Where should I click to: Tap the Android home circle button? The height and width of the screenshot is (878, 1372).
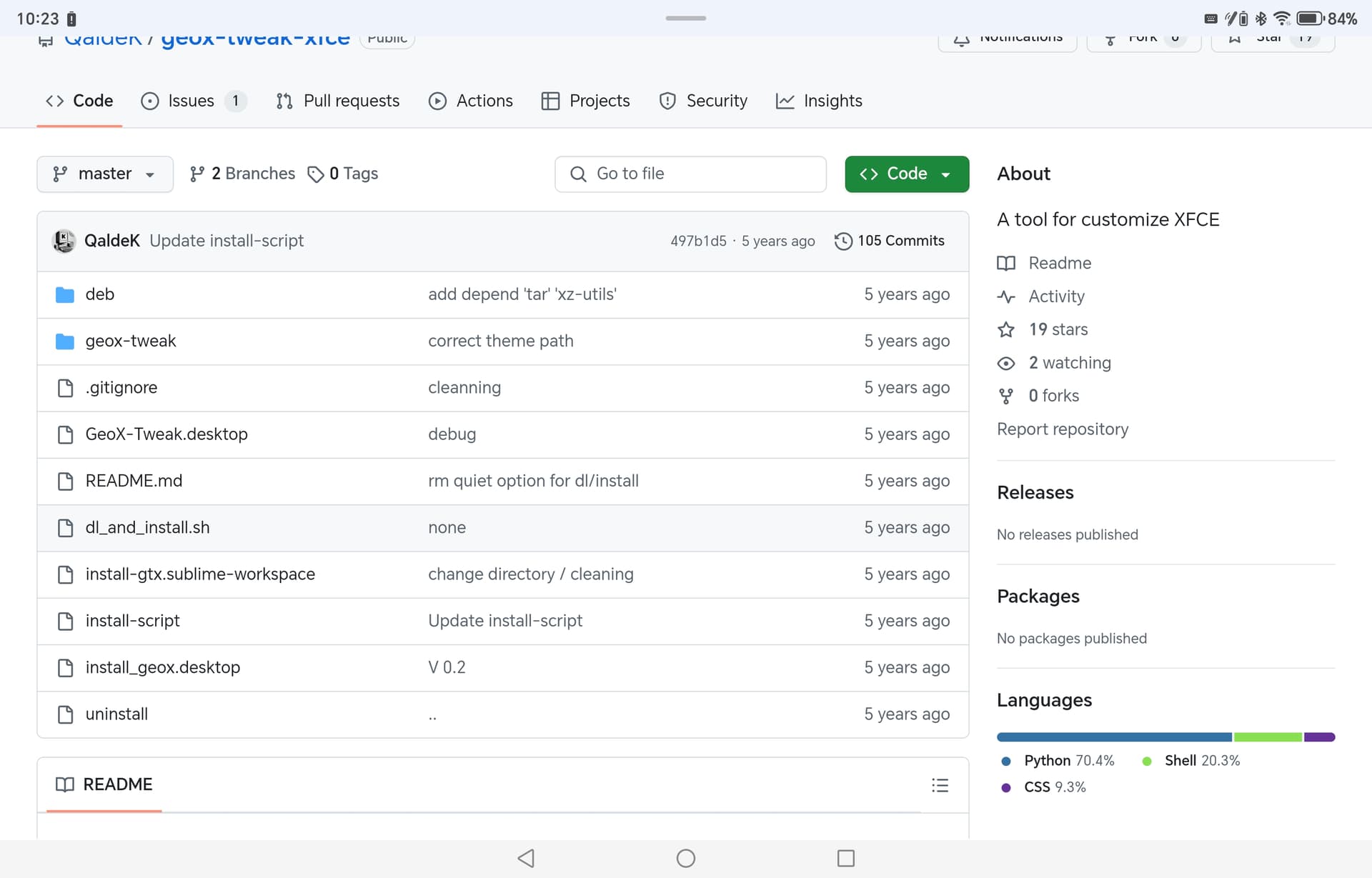pyautogui.click(x=686, y=858)
